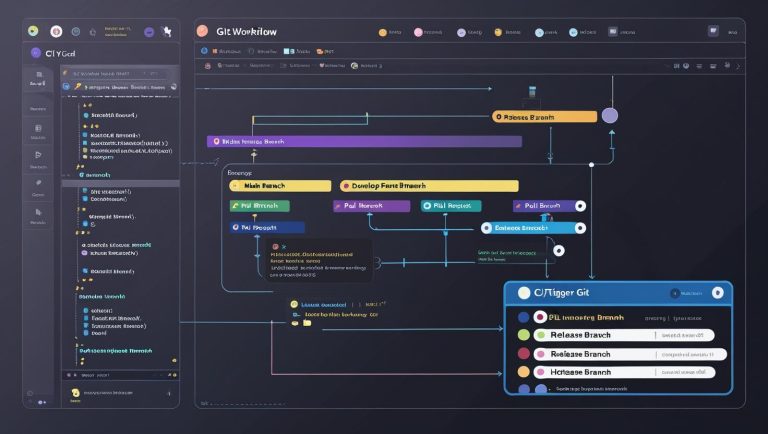This screenshot has height=434, width=768.
Task: Select the orange-dot tab in top tab bar
Action: [390, 32]
